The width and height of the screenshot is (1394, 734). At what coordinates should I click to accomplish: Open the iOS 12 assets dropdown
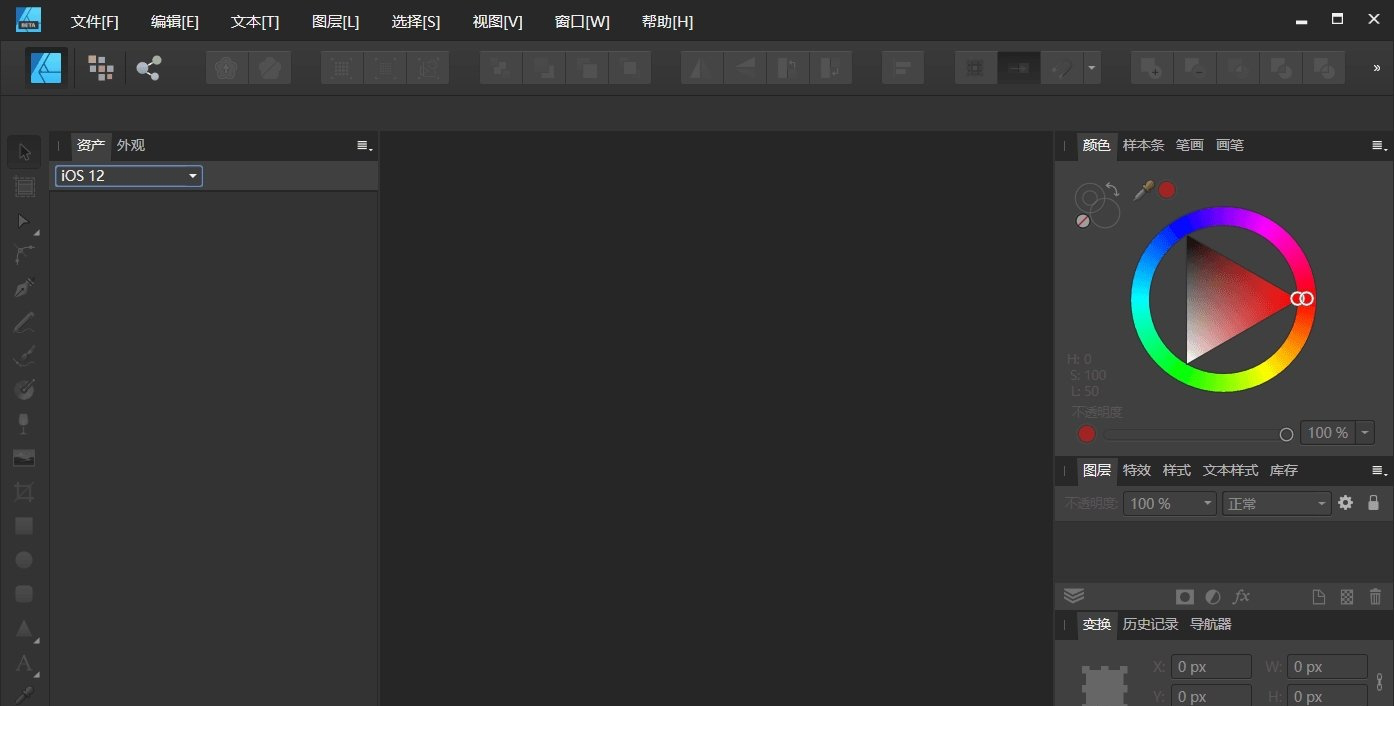pos(192,176)
